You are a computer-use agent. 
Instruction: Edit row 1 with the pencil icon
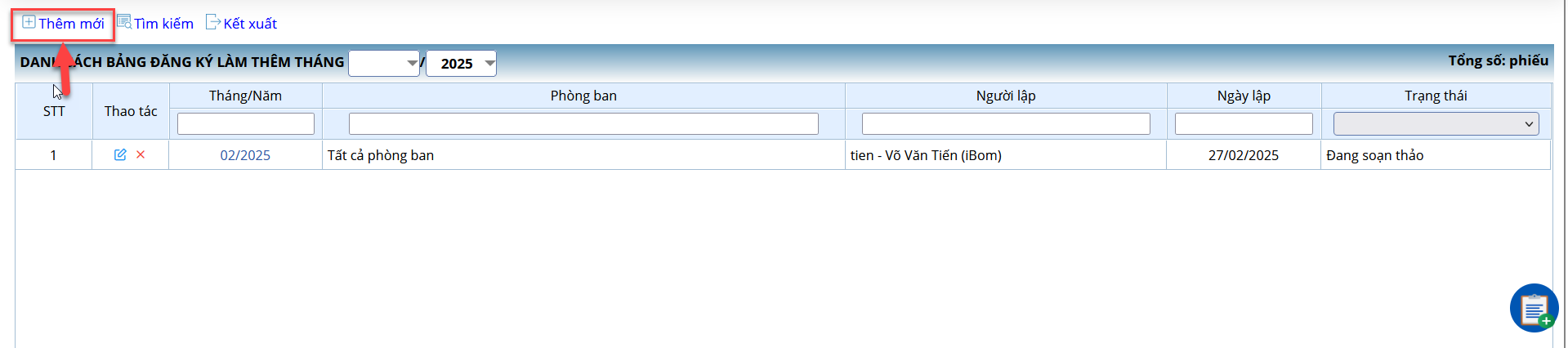tap(120, 154)
